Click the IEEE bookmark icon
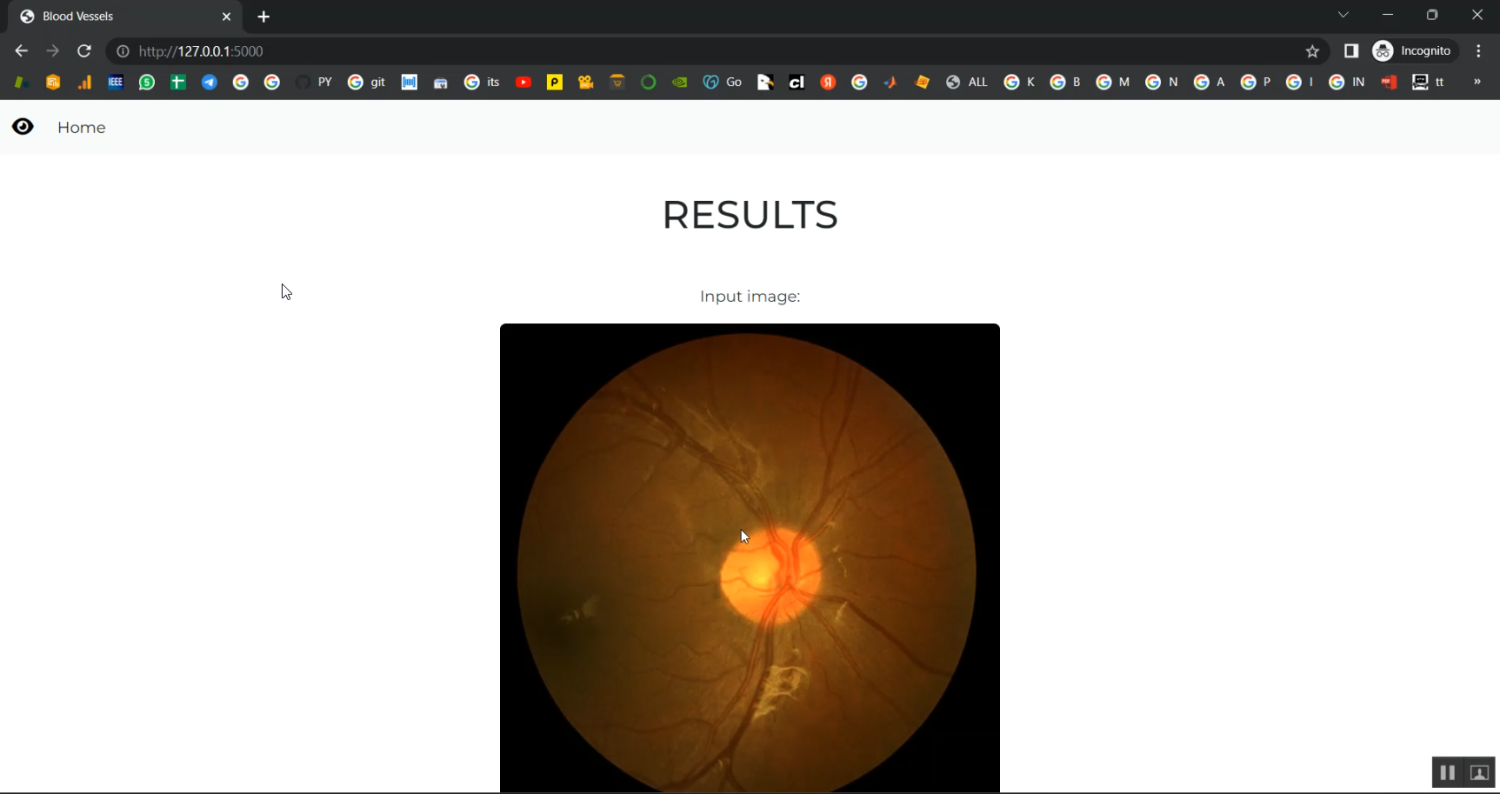The width and height of the screenshot is (1500, 794). (x=116, y=82)
